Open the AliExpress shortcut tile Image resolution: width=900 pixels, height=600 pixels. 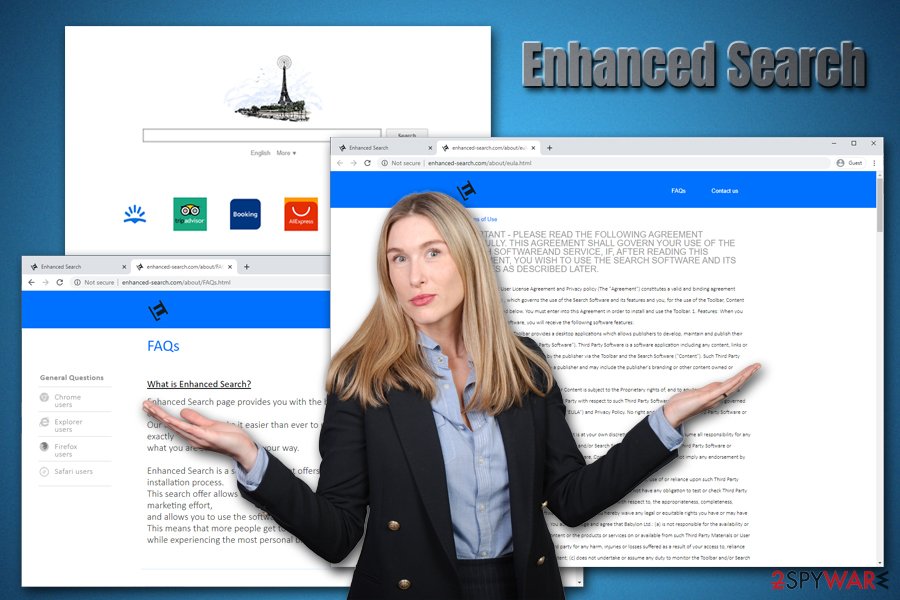click(x=301, y=214)
